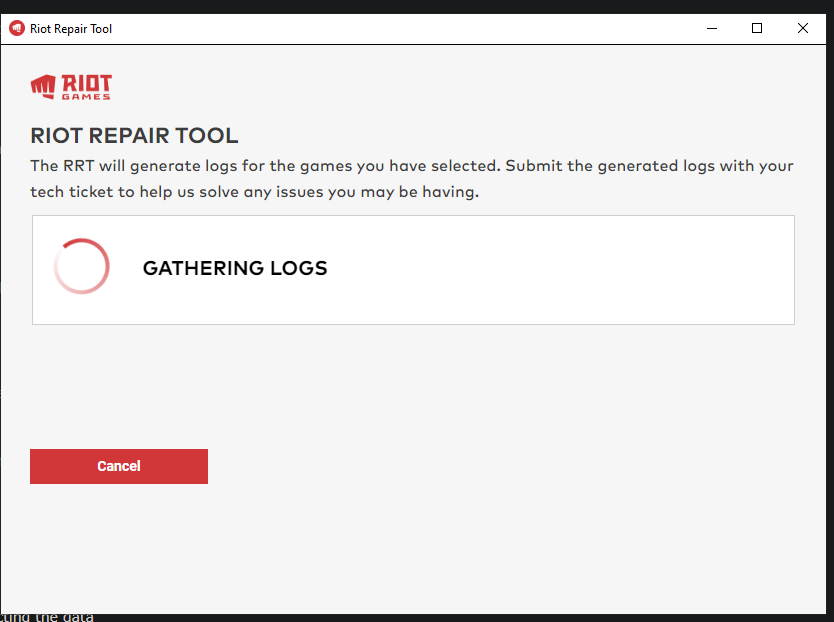Close the Riot Repair Tool window
834x622 pixels.
(x=803, y=28)
